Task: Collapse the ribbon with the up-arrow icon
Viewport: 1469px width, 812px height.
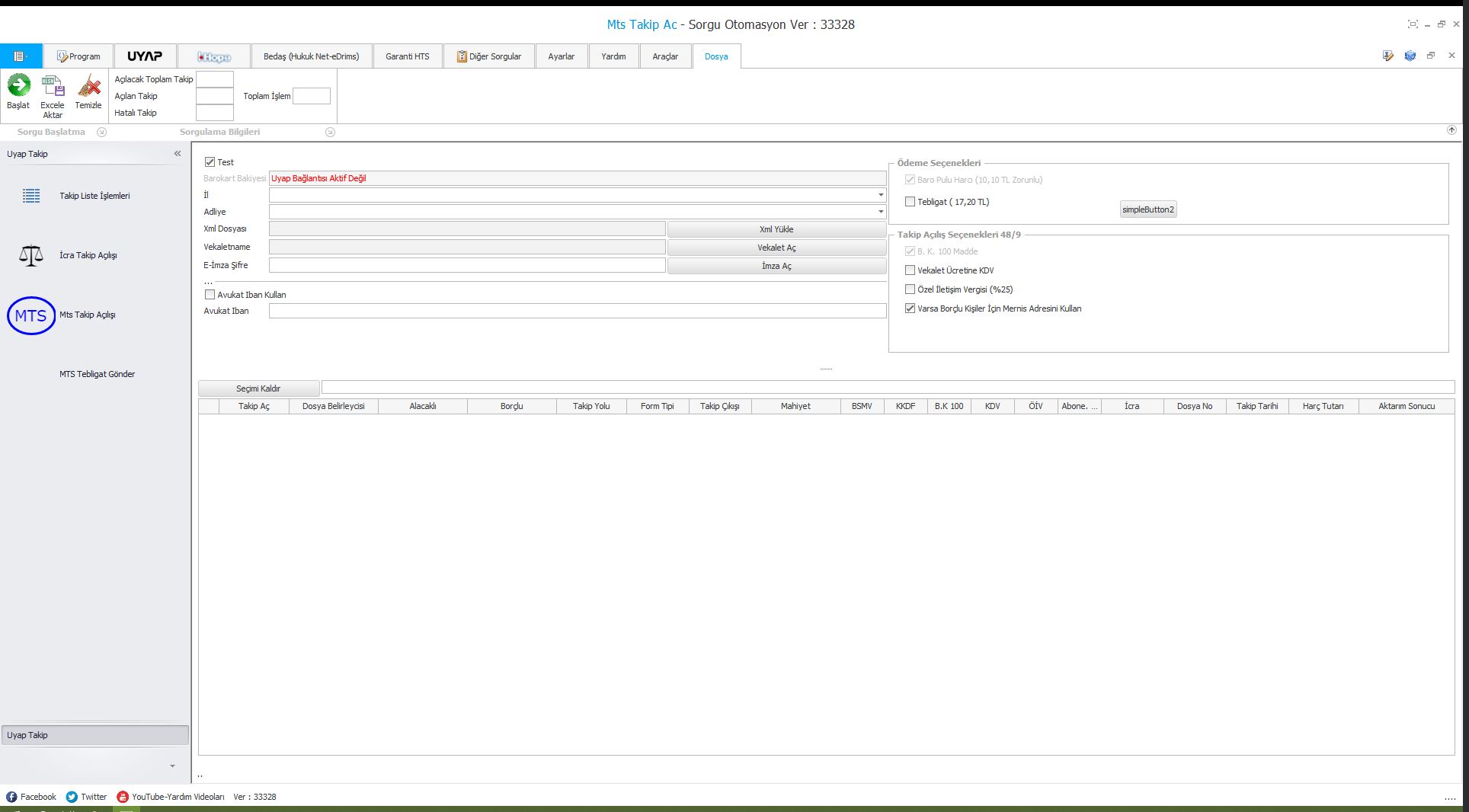Action: click(x=1451, y=130)
